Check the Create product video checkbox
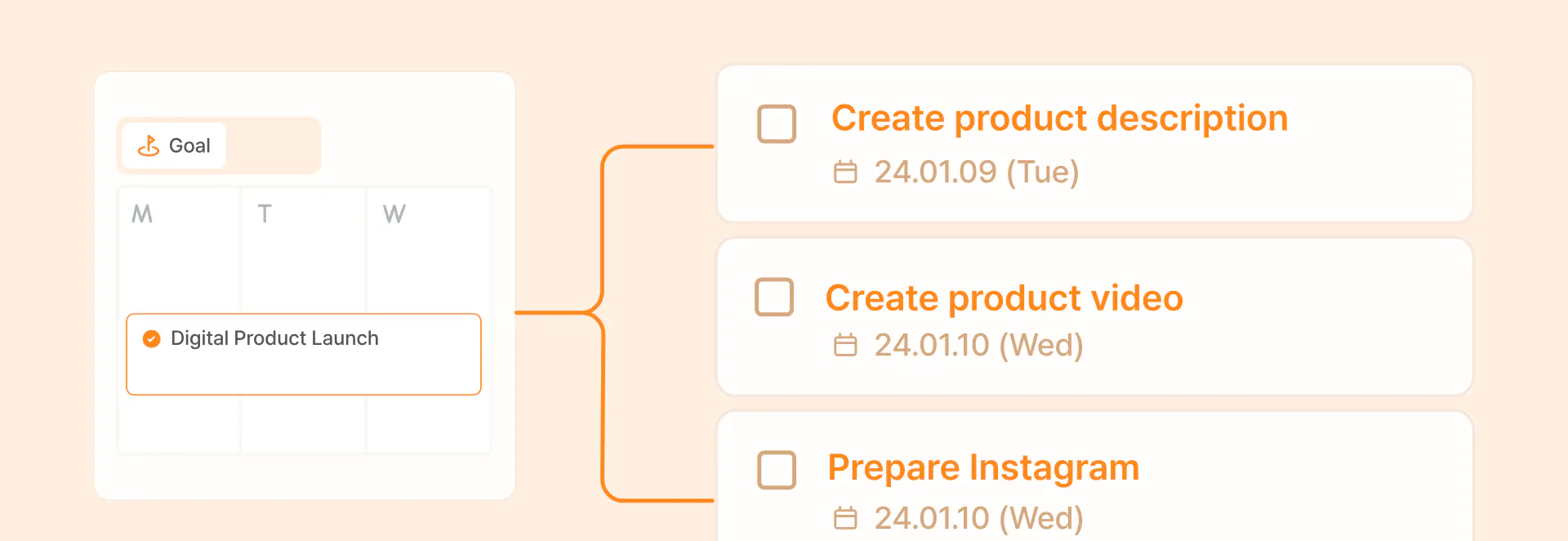This screenshot has width=1568, height=541. 774,297
